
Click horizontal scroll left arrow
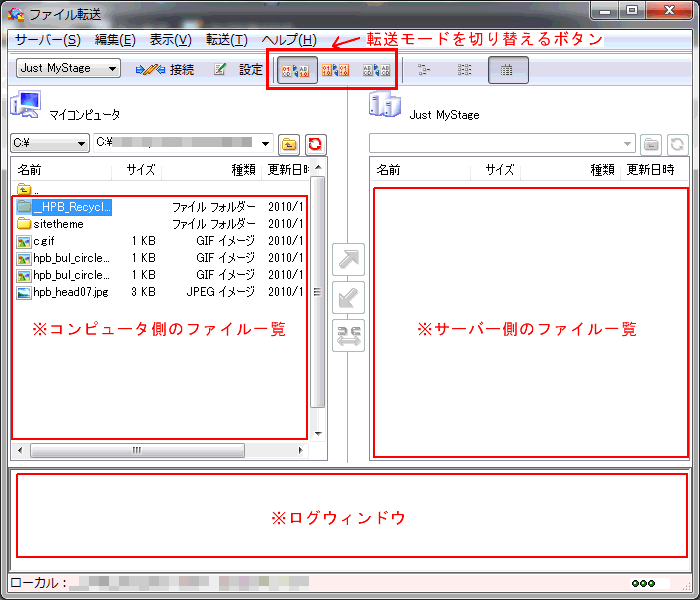(x=20, y=450)
